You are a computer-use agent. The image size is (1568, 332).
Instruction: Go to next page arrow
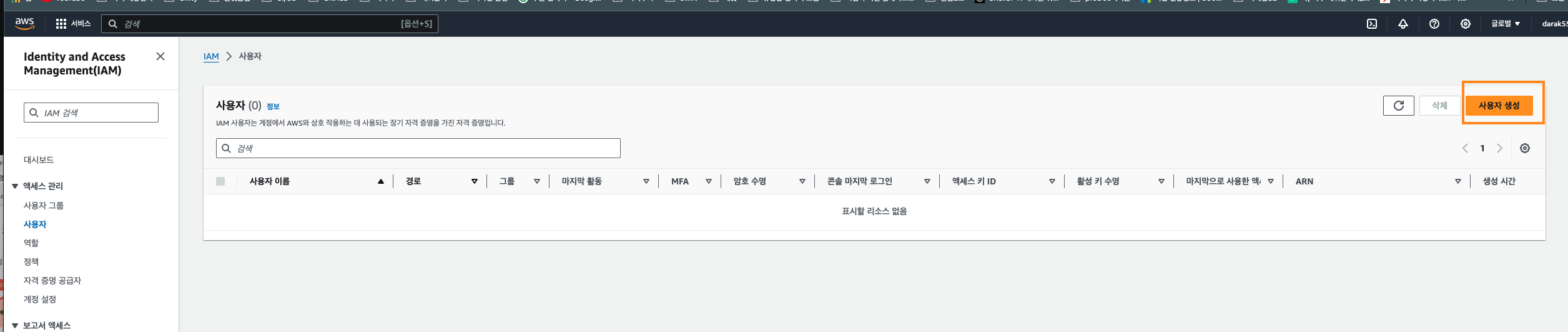pyautogui.click(x=1499, y=148)
